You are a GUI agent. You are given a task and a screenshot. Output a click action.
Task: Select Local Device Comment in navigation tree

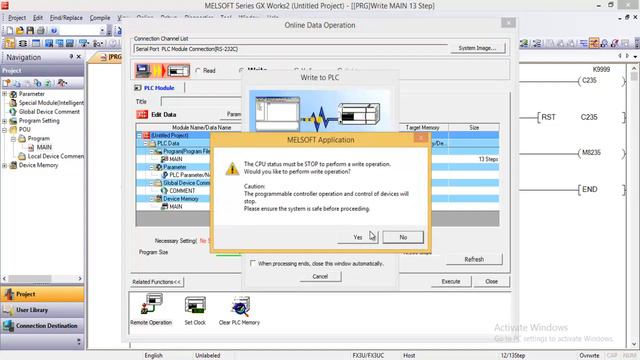(56, 156)
